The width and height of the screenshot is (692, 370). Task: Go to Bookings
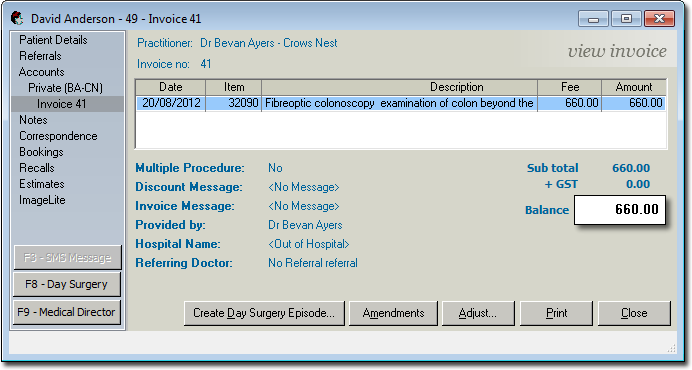(x=41, y=152)
